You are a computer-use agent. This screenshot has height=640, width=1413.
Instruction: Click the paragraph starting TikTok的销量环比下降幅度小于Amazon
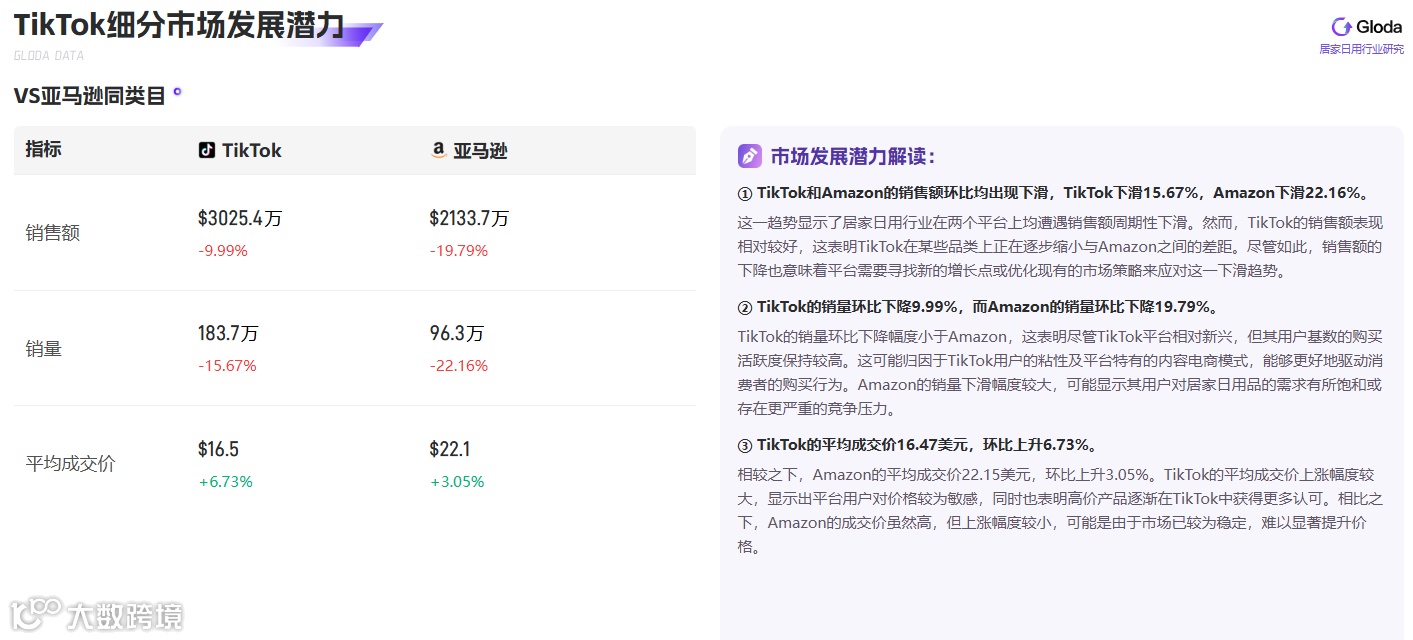(x=1060, y=372)
